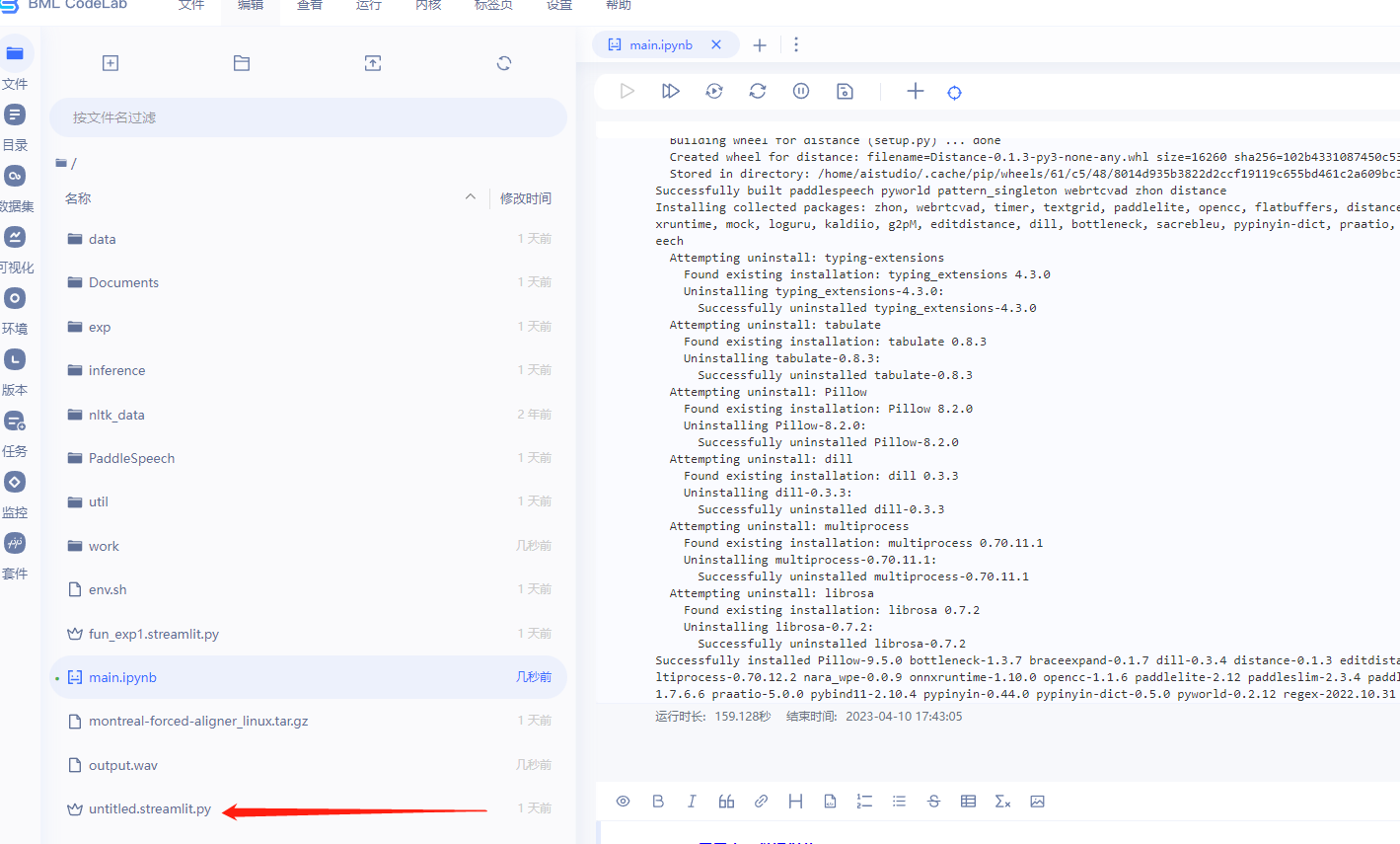Insert a table in markdown toolbar
This screenshot has width=1400, height=844.
pos(968,801)
